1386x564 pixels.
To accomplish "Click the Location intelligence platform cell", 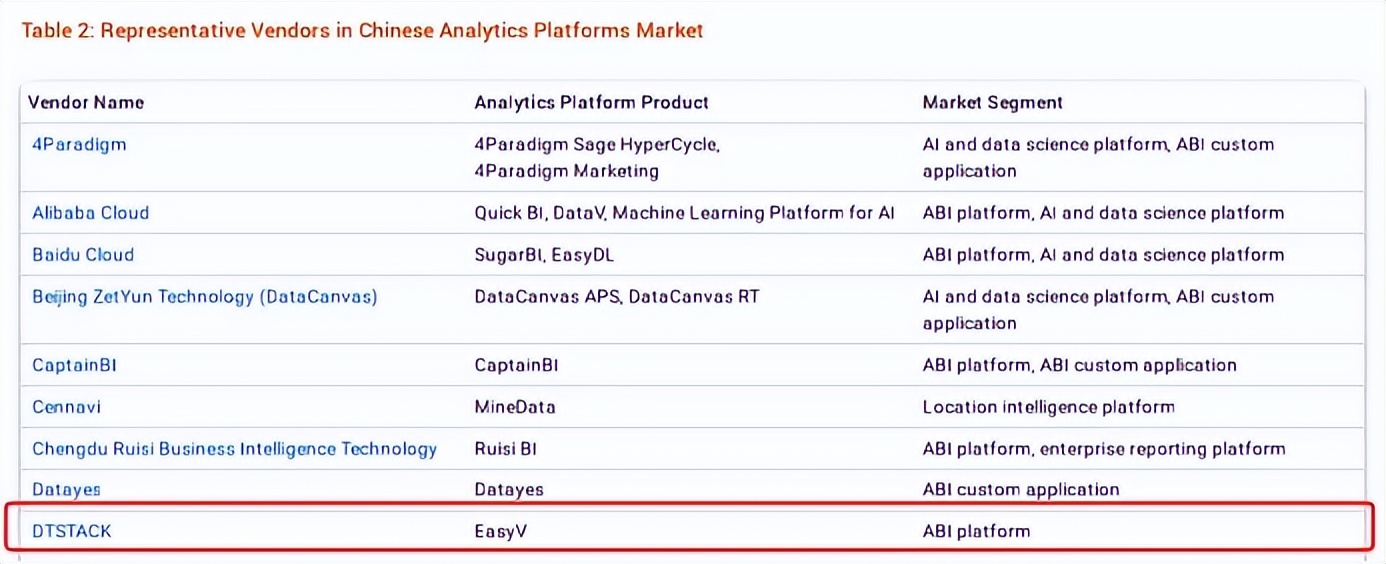I will tap(1049, 407).
